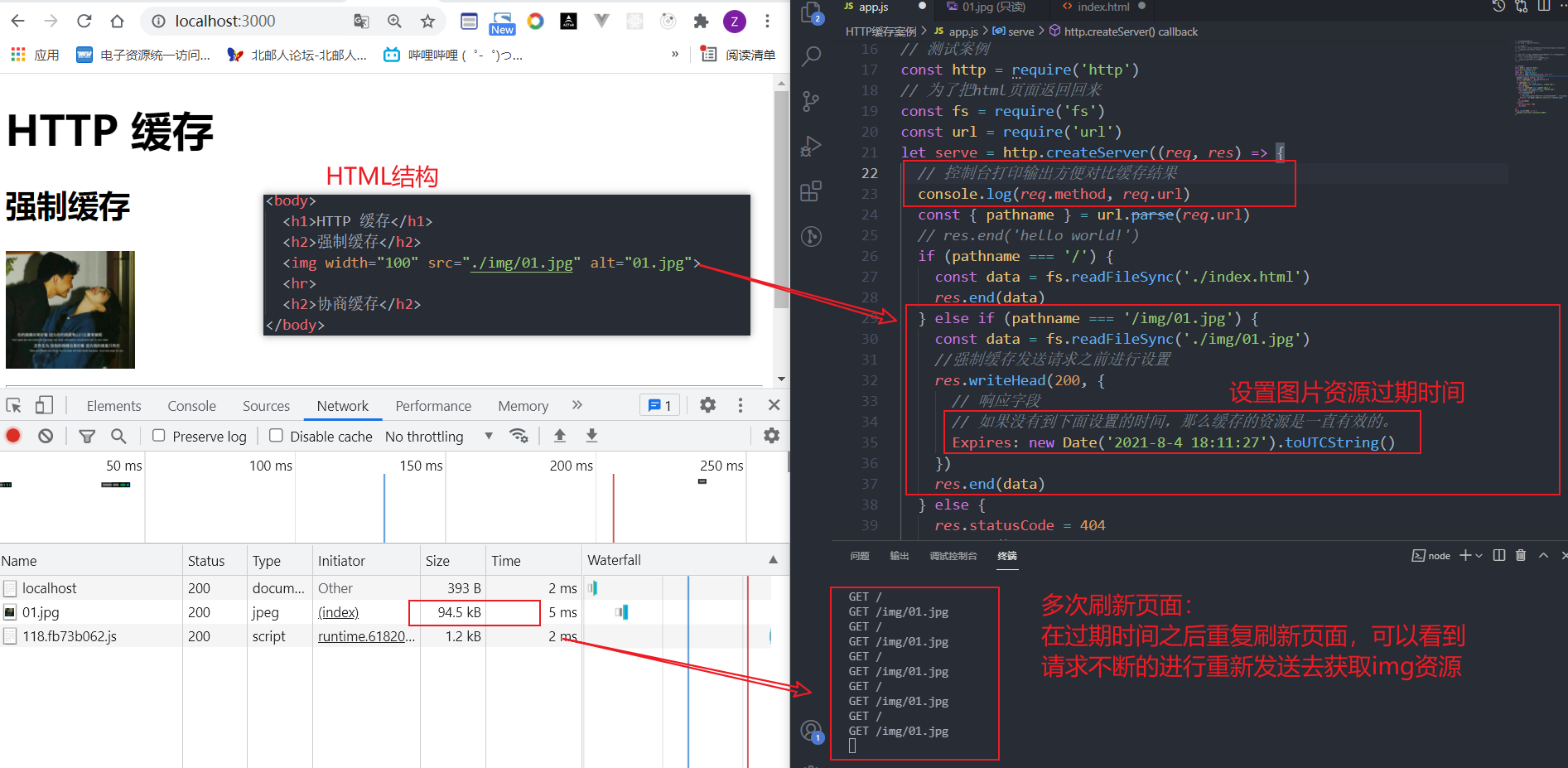The image size is (1568, 768).
Task: Open index.html editor tab
Action: (1103, 7)
